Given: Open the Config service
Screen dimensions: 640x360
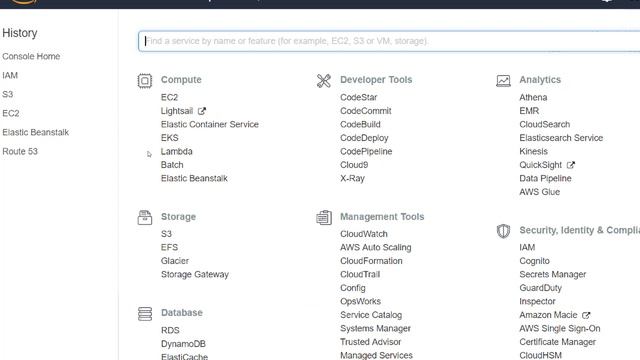Looking at the screenshot, I should tap(353, 288).
